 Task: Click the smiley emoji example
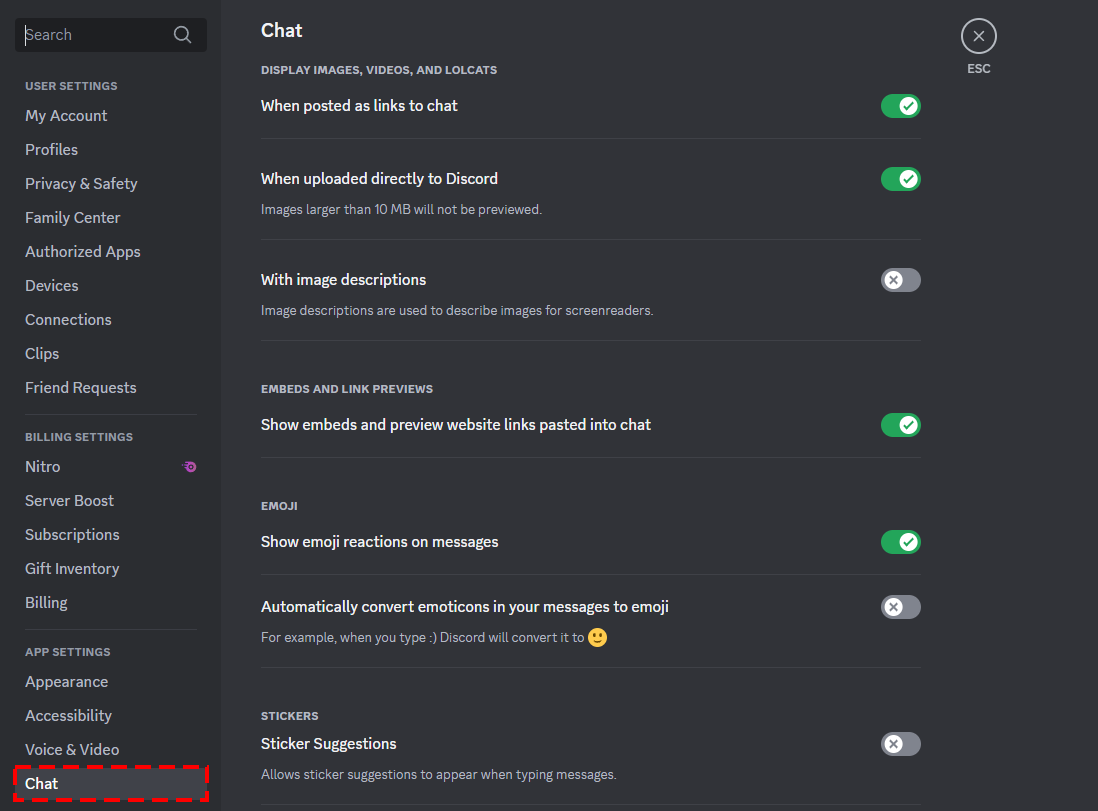[597, 637]
